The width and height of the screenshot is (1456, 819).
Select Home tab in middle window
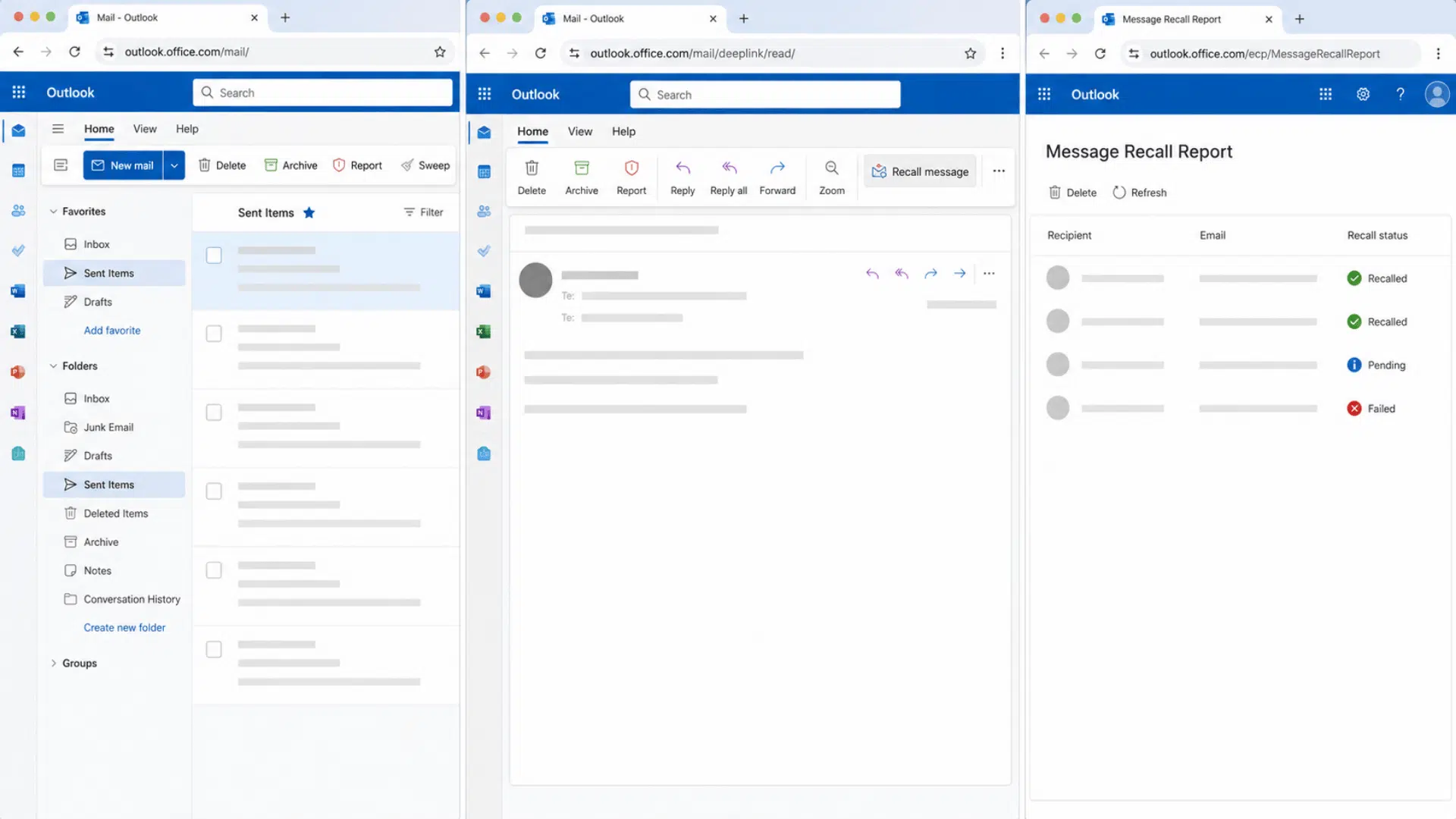532,131
